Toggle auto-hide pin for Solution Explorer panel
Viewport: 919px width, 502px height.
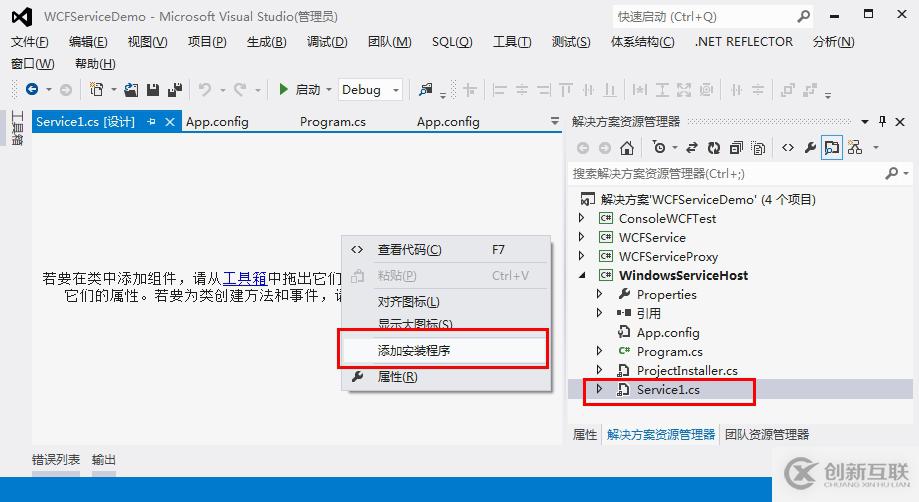click(x=882, y=121)
